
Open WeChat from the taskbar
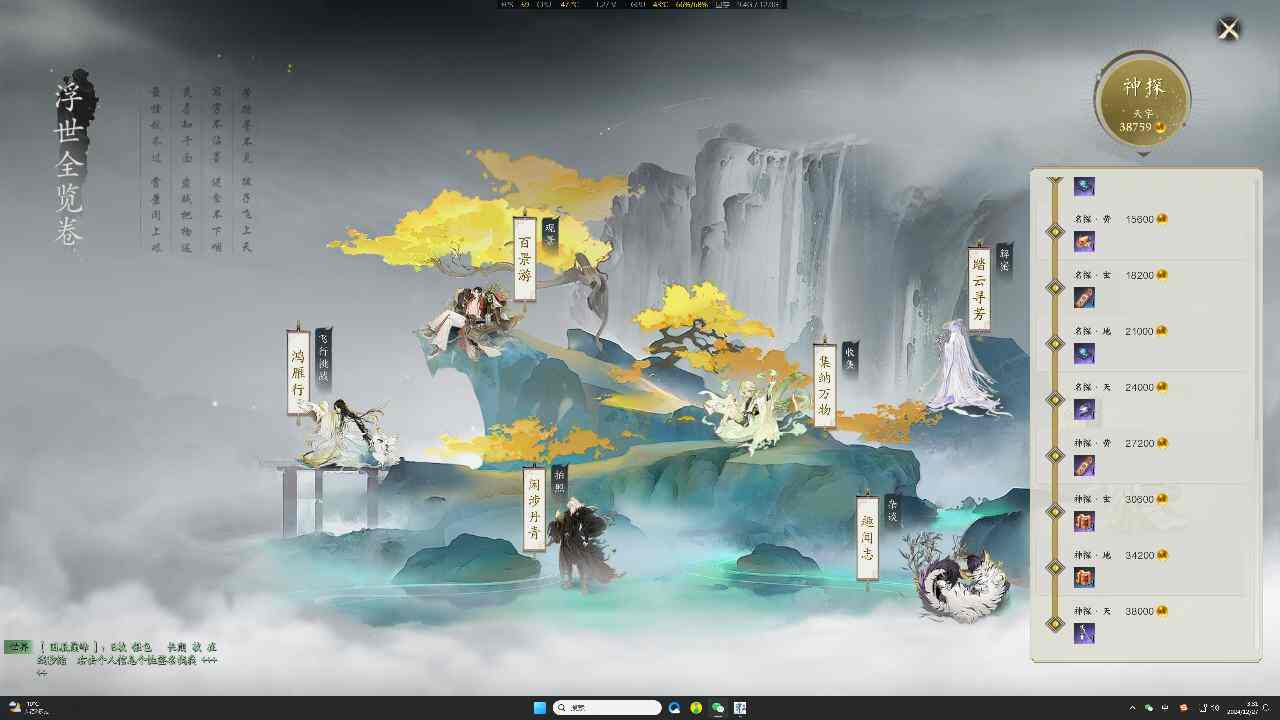tap(717, 708)
